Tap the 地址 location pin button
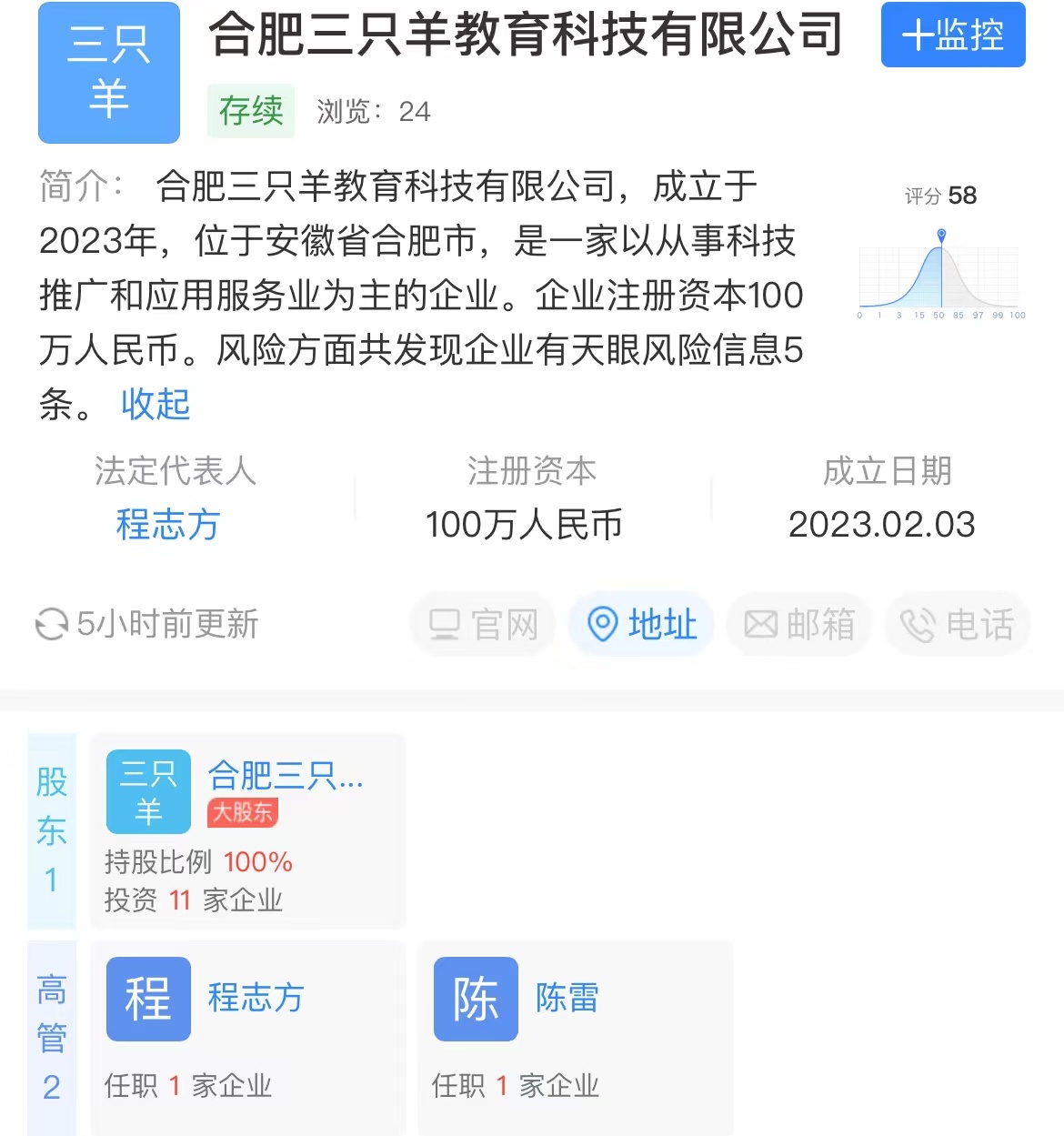This screenshot has width=1064, height=1136. pyautogui.click(x=642, y=625)
